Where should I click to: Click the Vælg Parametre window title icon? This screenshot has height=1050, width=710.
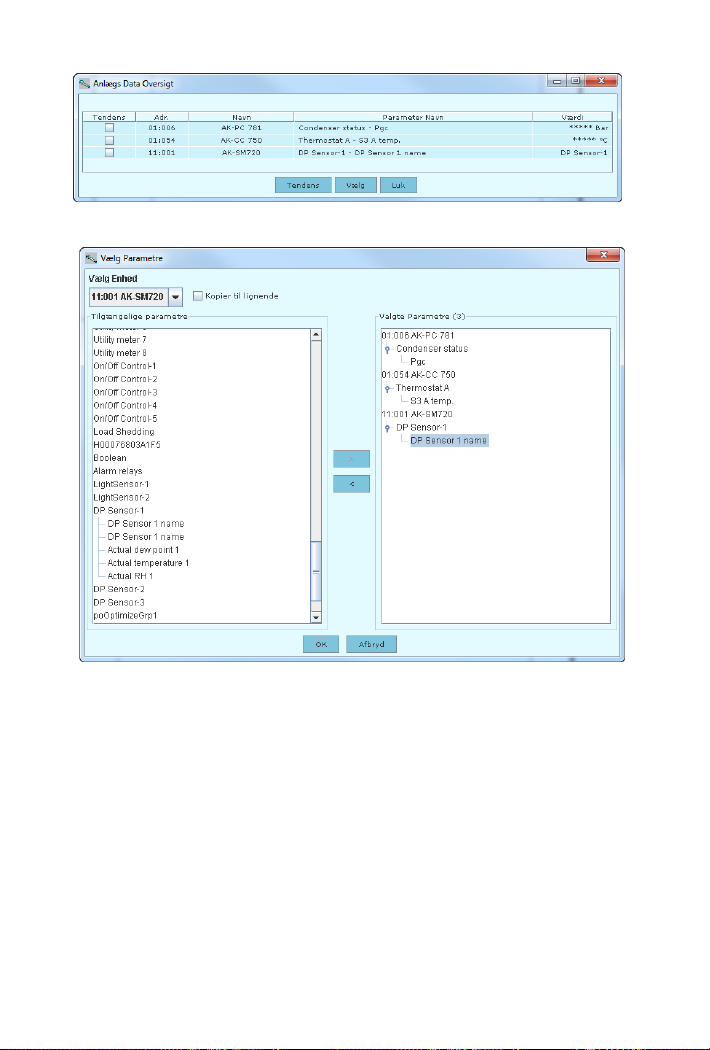point(91,258)
